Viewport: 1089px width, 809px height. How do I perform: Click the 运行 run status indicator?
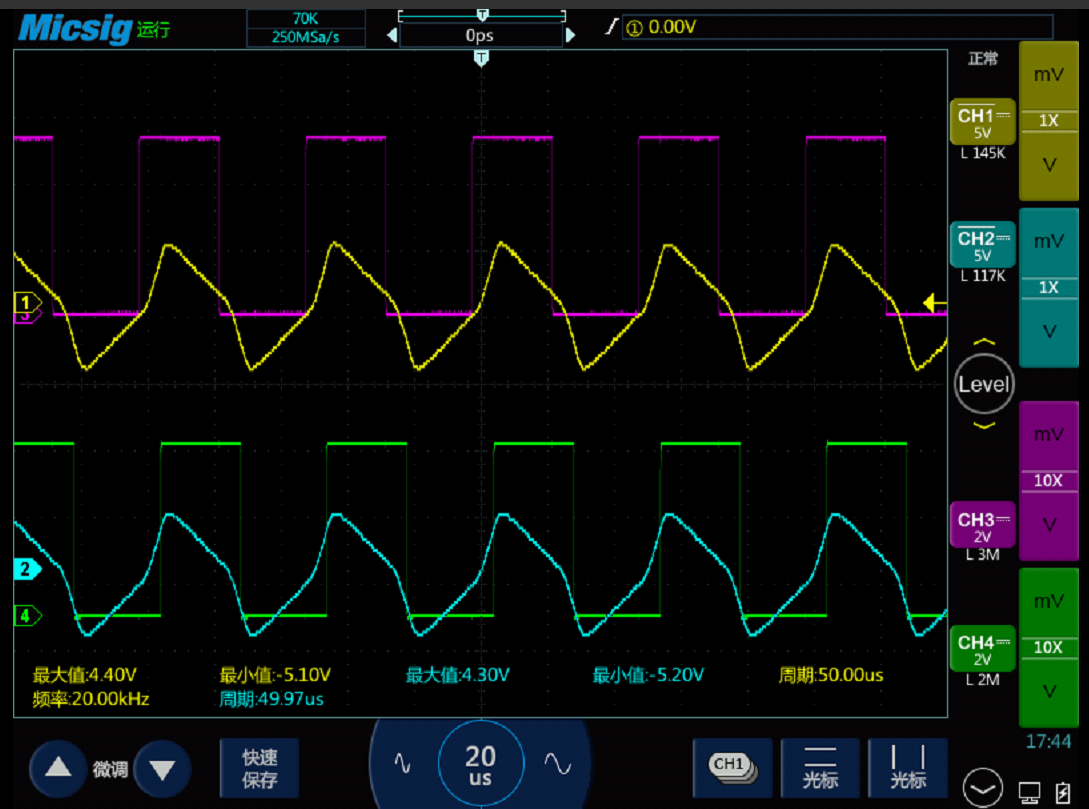[153, 29]
